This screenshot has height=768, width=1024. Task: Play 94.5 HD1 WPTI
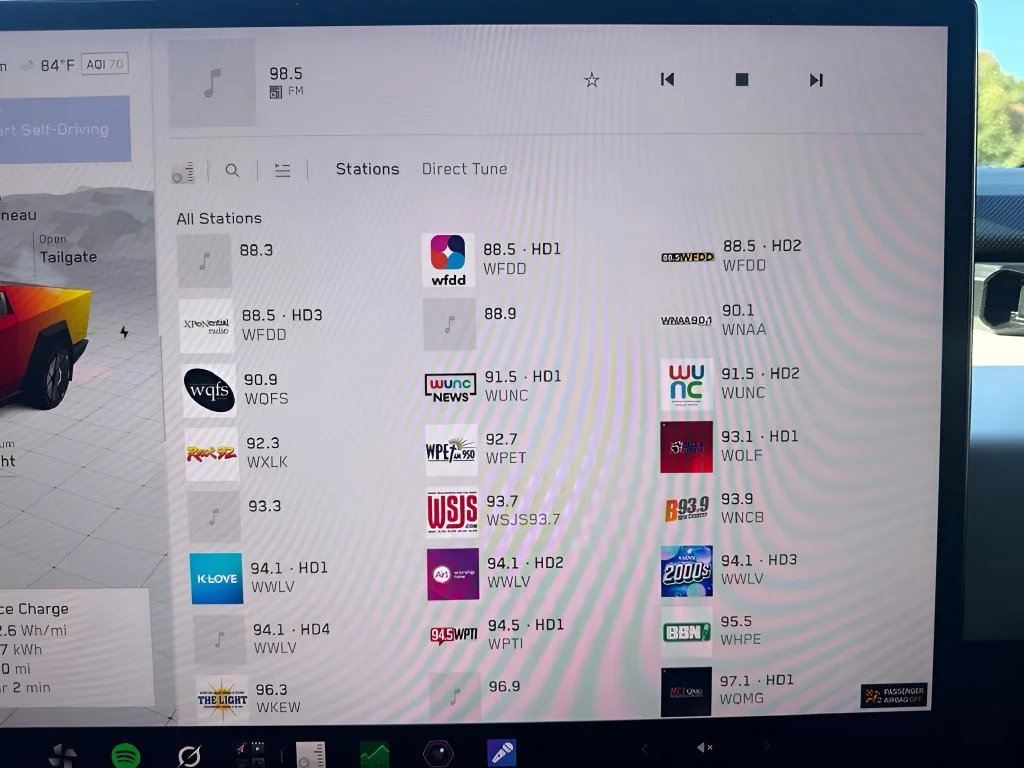[x=497, y=634]
